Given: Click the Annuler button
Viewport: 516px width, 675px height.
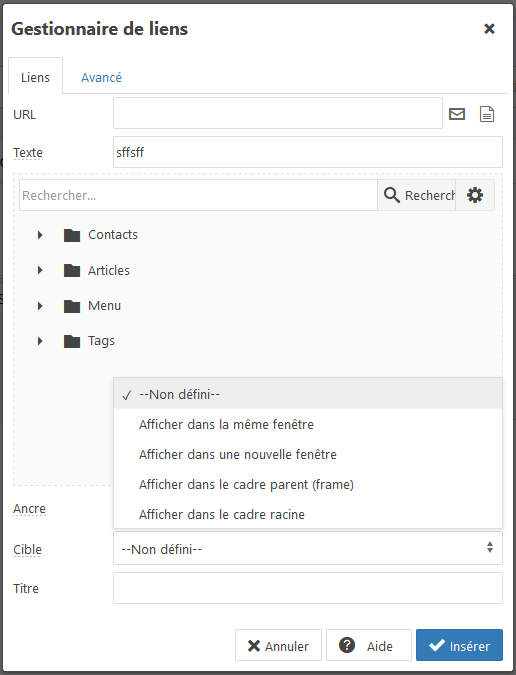Looking at the screenshot, I should 278,645.
